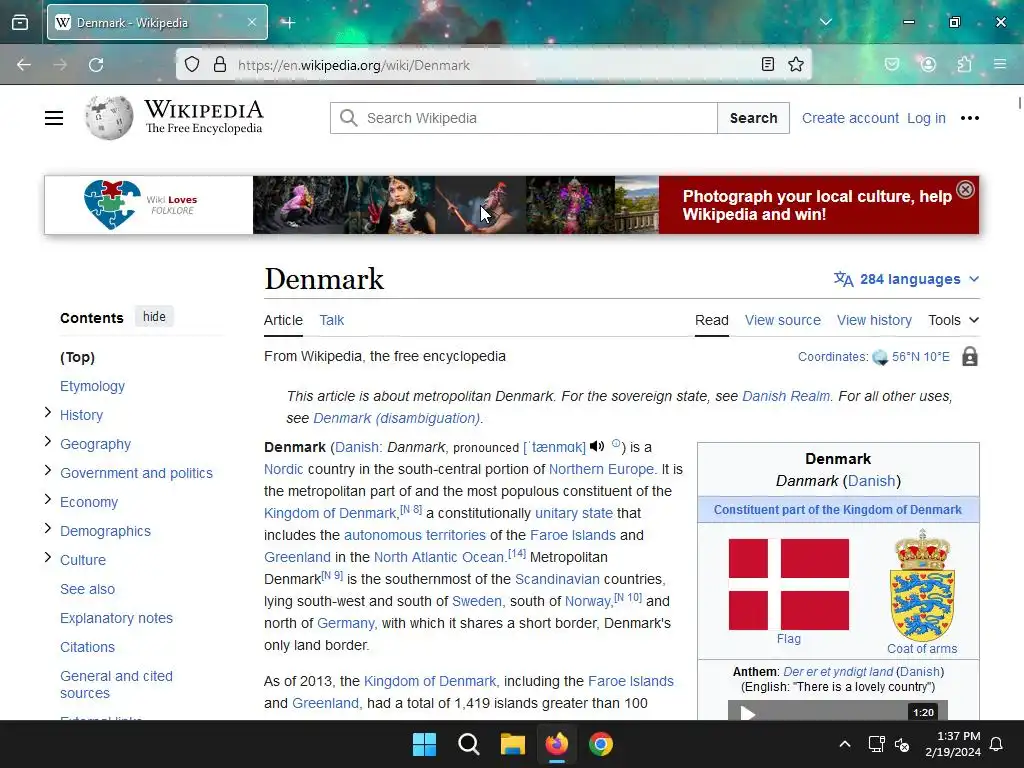Click the browser address bar URL
This screenshot has height=768, width=1024.
pos(354,65)
